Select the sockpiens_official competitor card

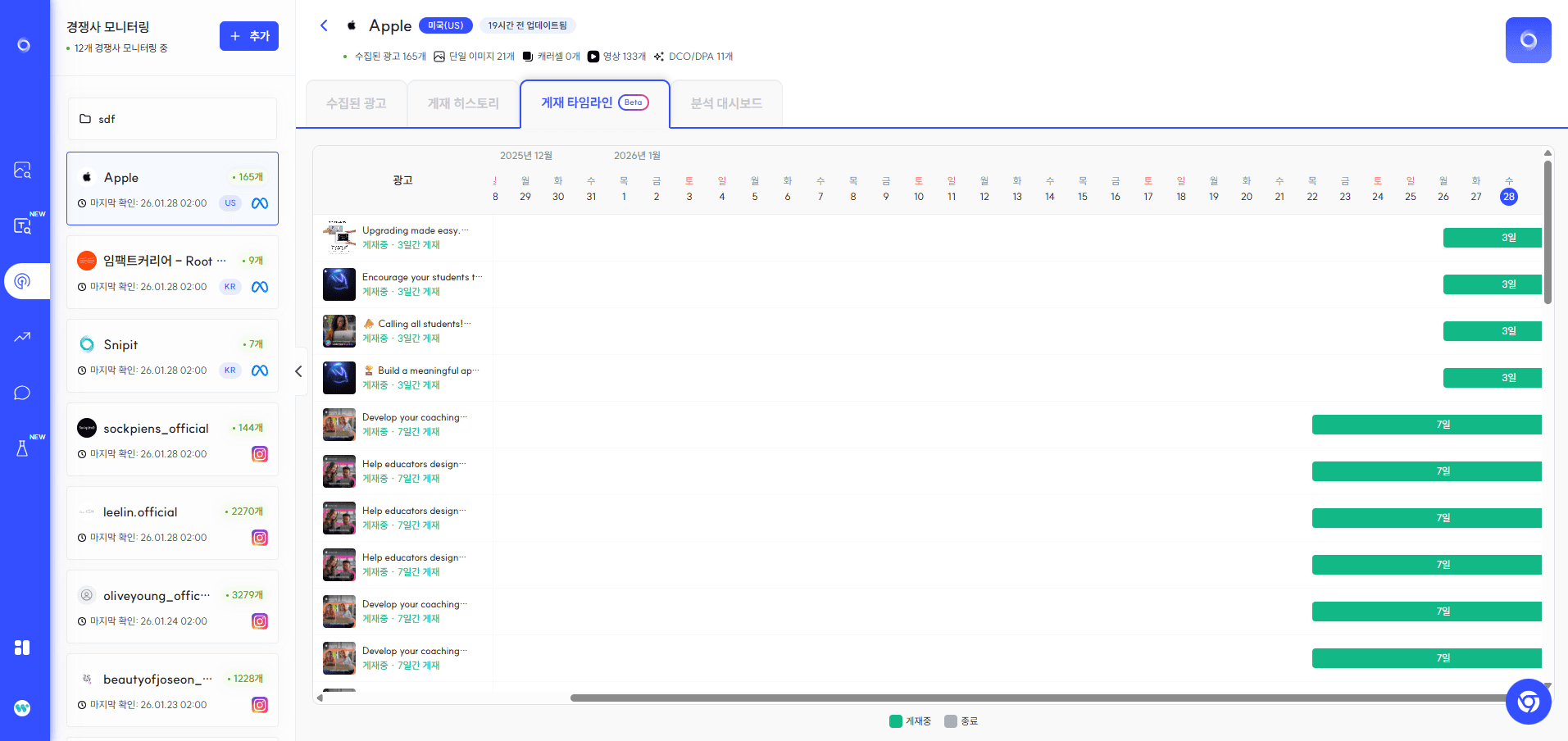click(172, 439)
